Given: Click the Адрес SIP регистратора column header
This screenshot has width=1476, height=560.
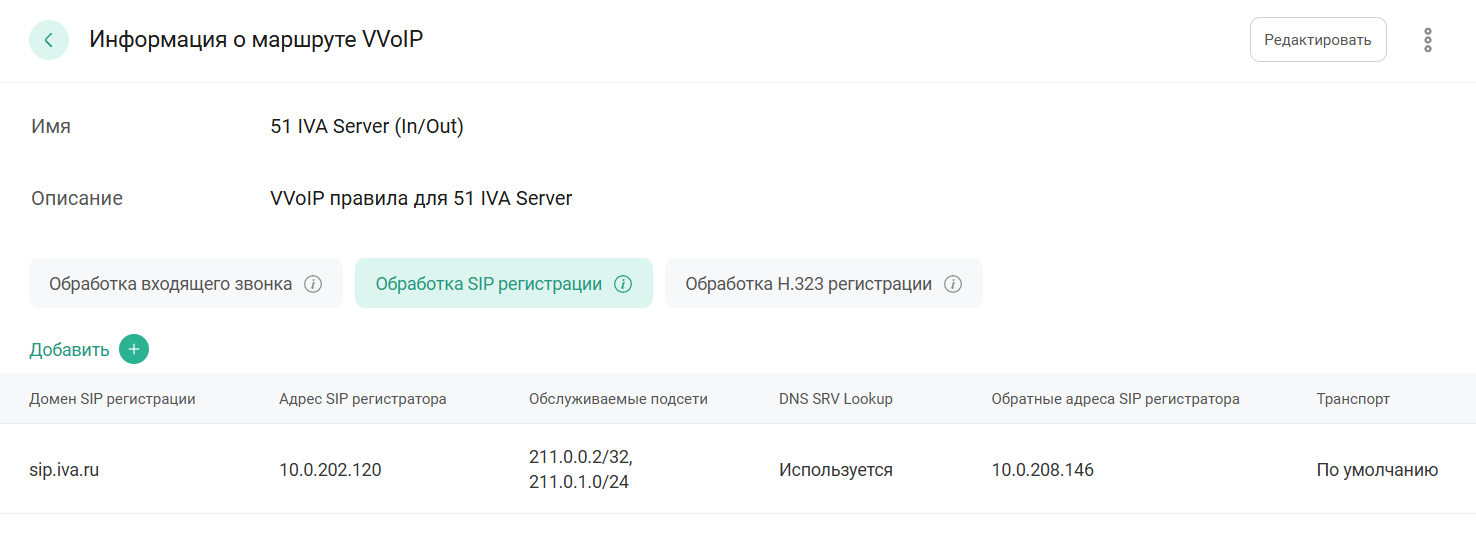Looking at the screenshot, I should click(363, 399).
